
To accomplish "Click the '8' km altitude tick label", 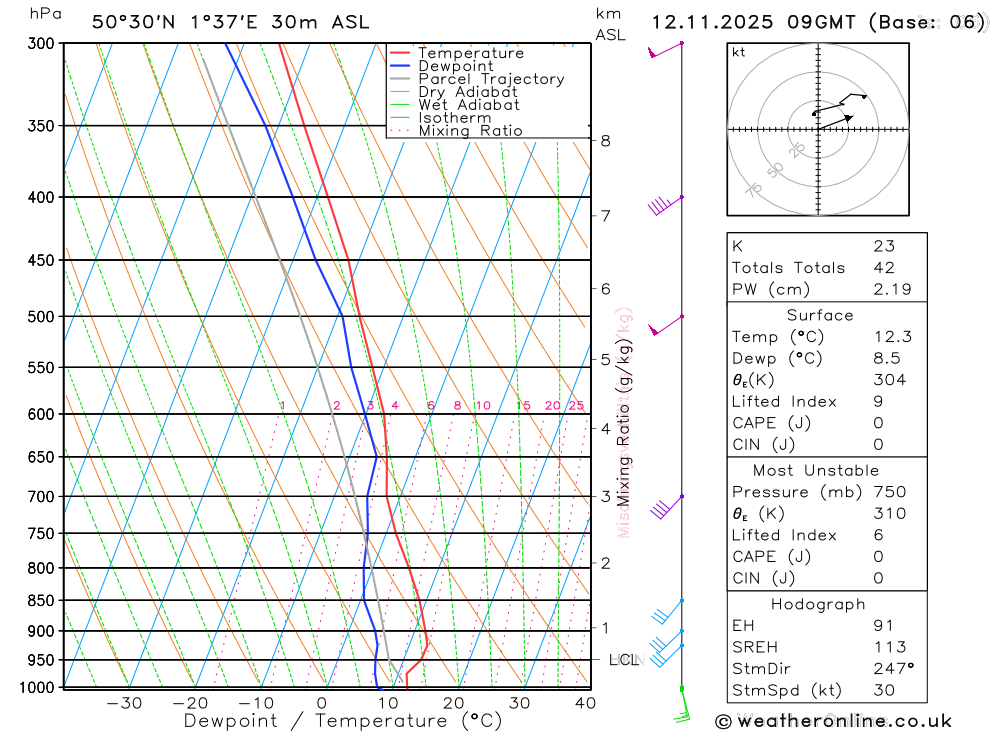I will pyautogui.click(x=605, y=141).
